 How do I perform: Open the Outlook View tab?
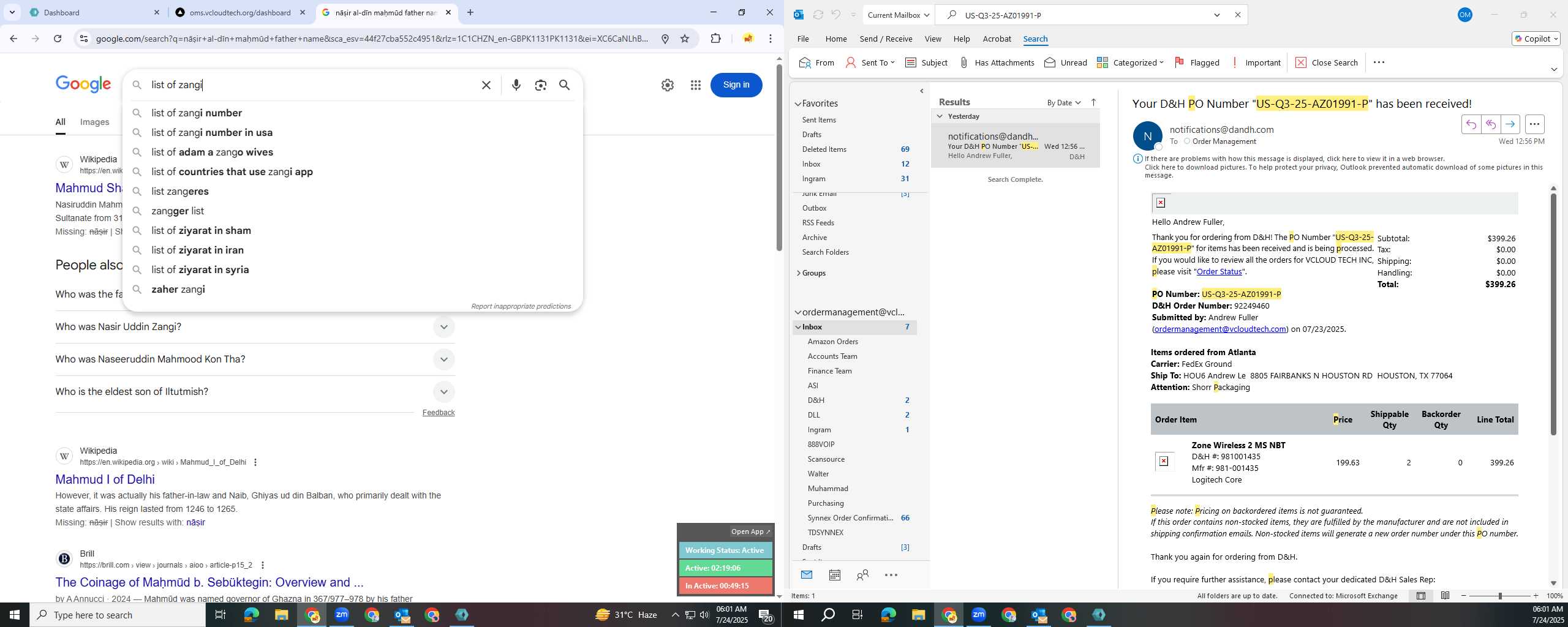(933, 39)
